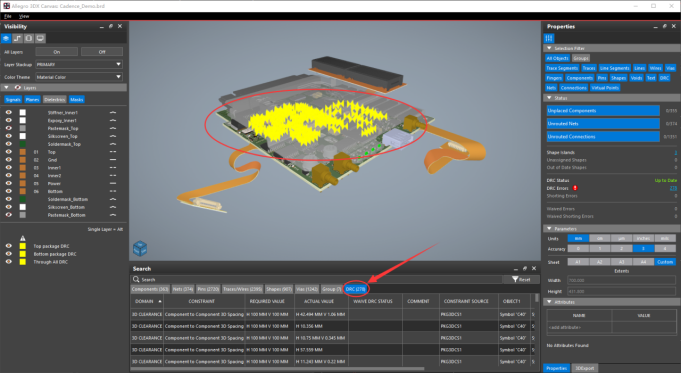Select the Components visibility tab icon

coord(29,38)
